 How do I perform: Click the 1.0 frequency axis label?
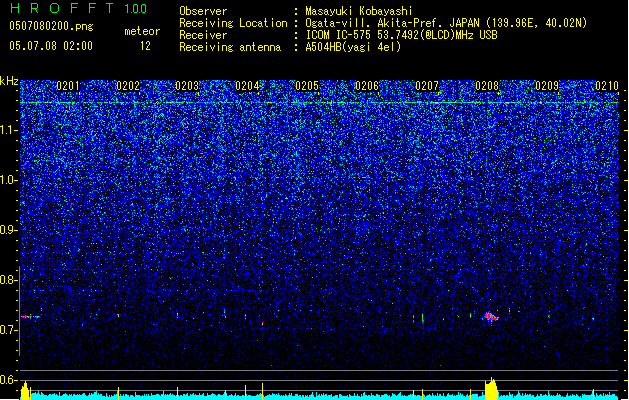[x=9, y=180]
